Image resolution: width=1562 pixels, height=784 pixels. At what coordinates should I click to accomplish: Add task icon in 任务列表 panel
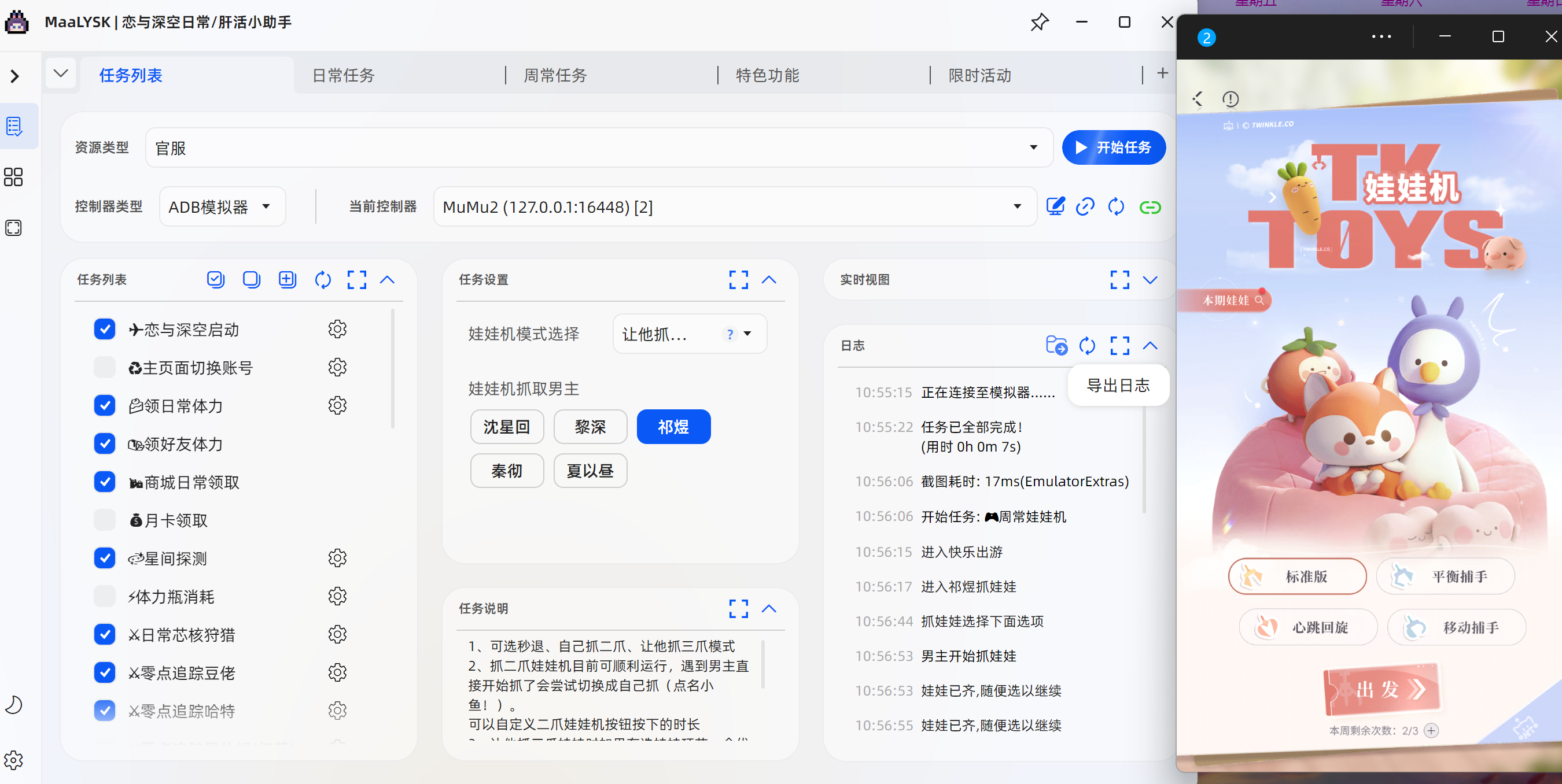[x=287, y=279]
